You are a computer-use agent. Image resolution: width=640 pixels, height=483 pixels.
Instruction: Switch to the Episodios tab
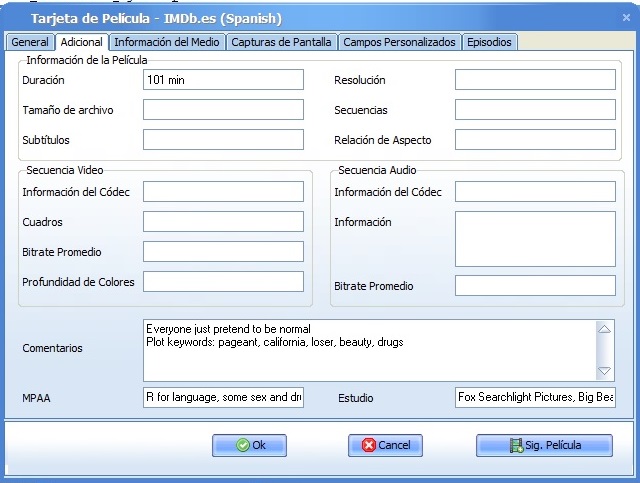click(x=489, y=42)
